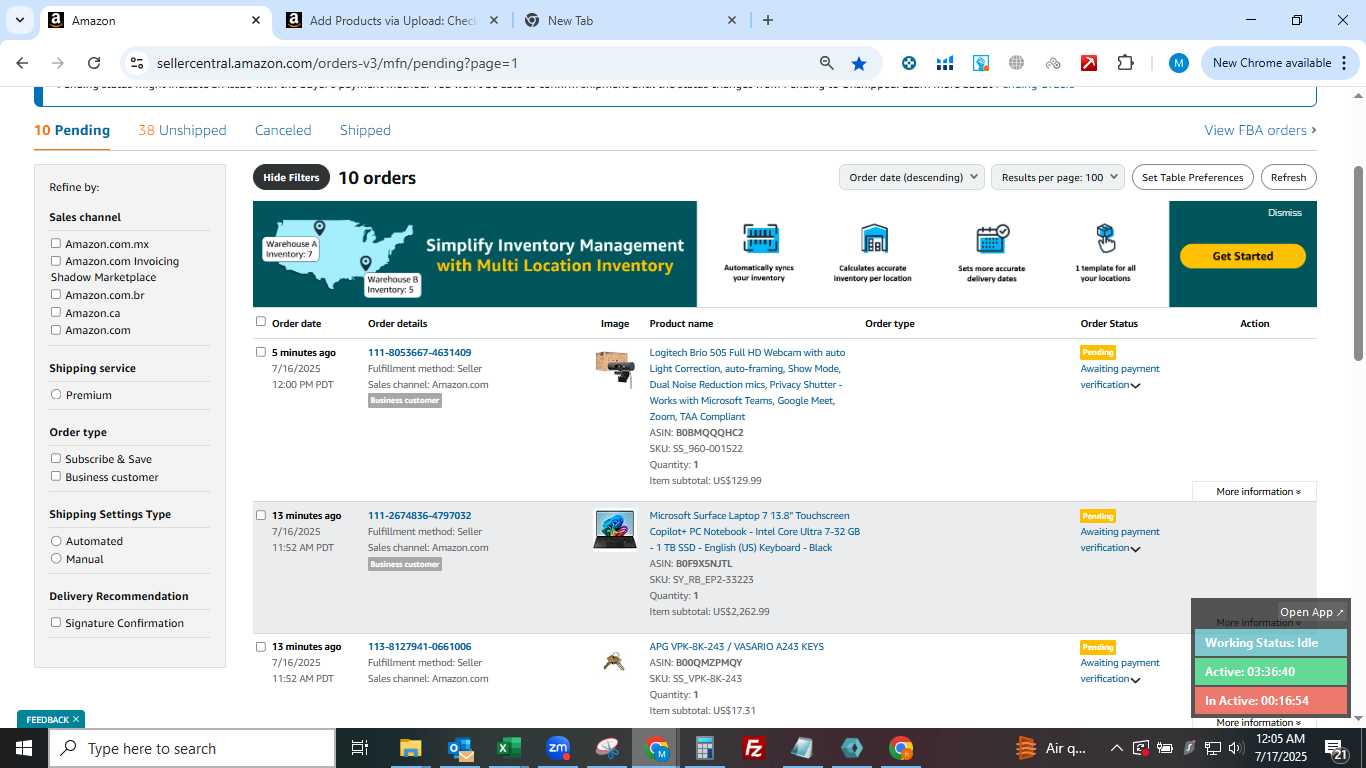The image size is (1366, 768).
Task: Check the Amazon.ca sales channel filter
Action: 56,312
